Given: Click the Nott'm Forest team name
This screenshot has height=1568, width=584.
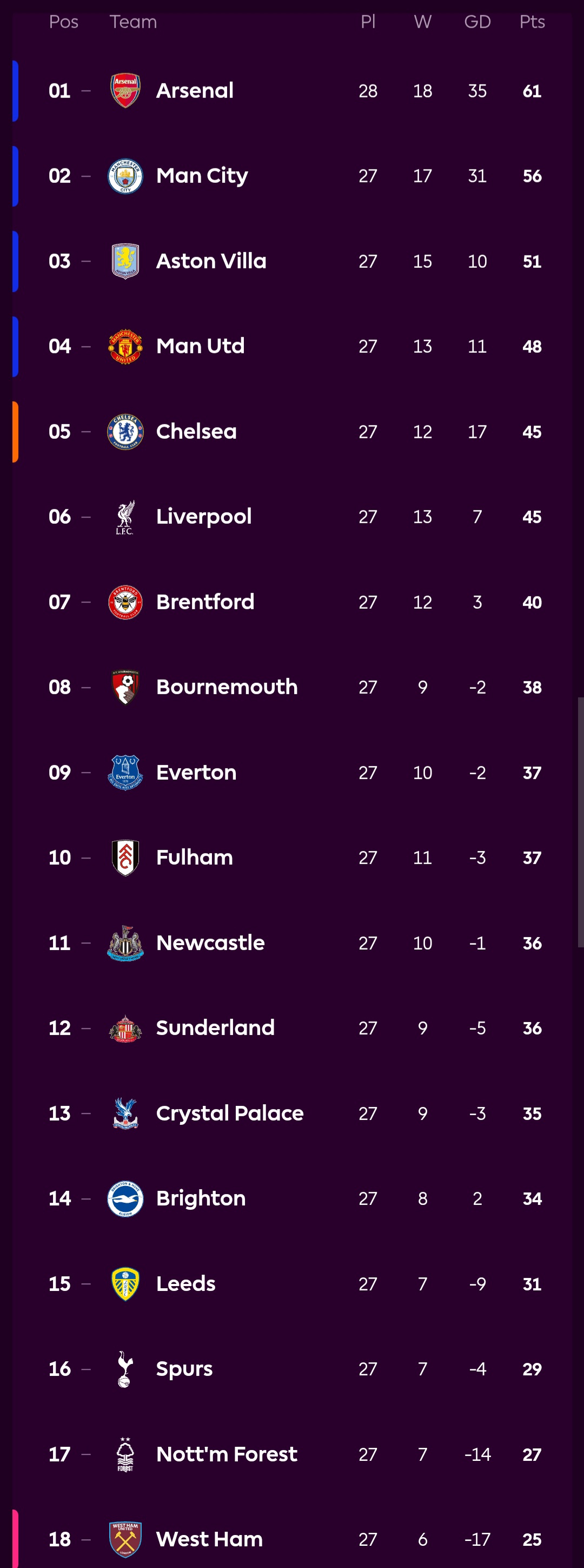Looking at the screenshot, I should [x=226, y=1454].
